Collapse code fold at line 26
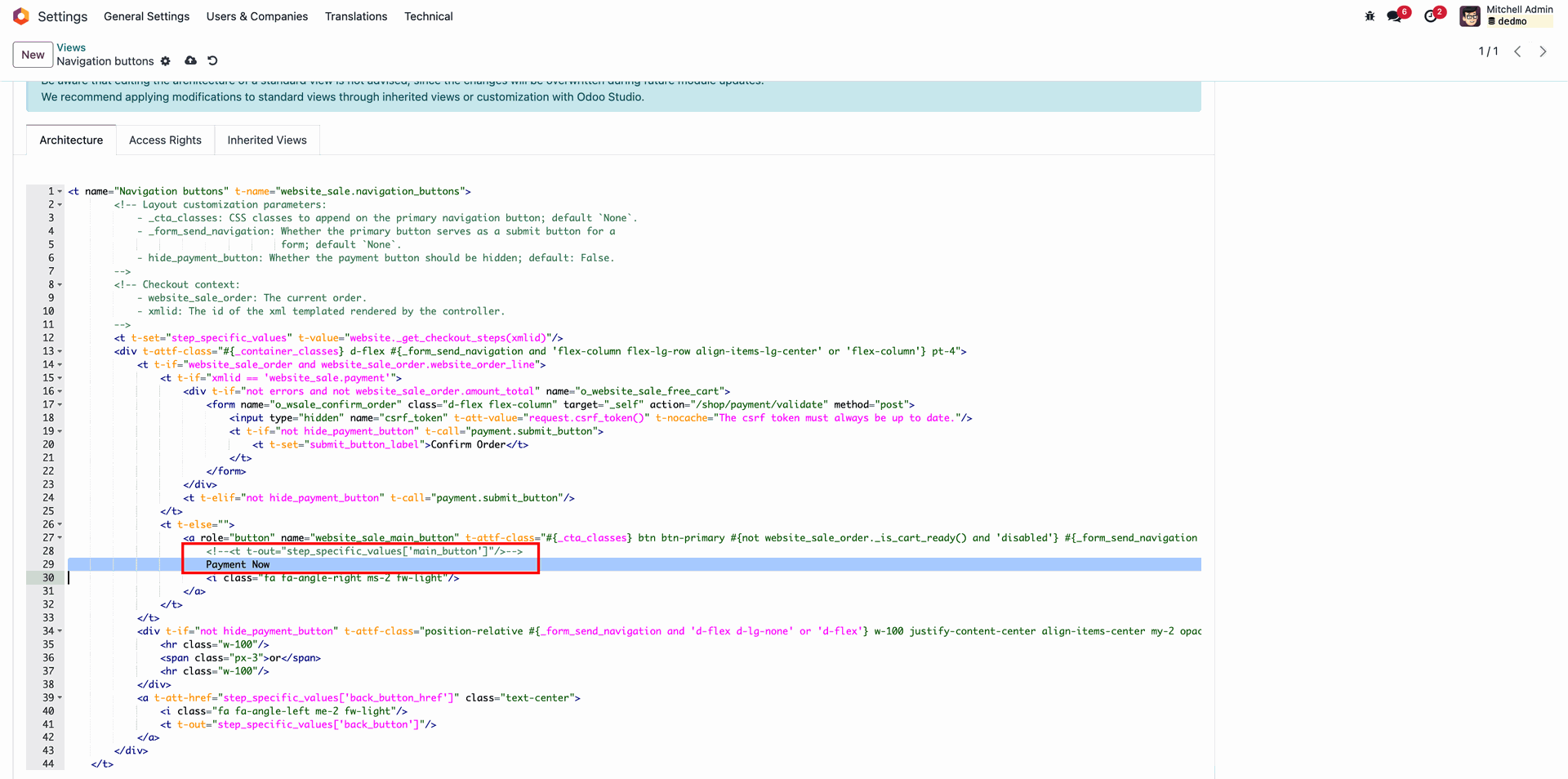 [x=60, y=525]
